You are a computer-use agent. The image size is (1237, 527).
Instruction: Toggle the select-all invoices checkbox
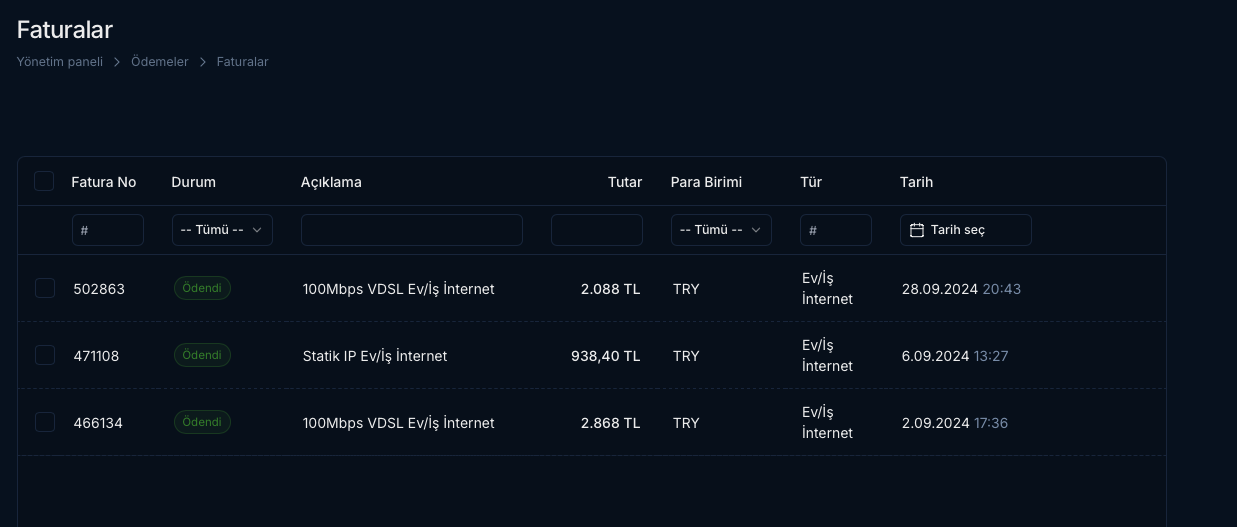tap(44, 181)
